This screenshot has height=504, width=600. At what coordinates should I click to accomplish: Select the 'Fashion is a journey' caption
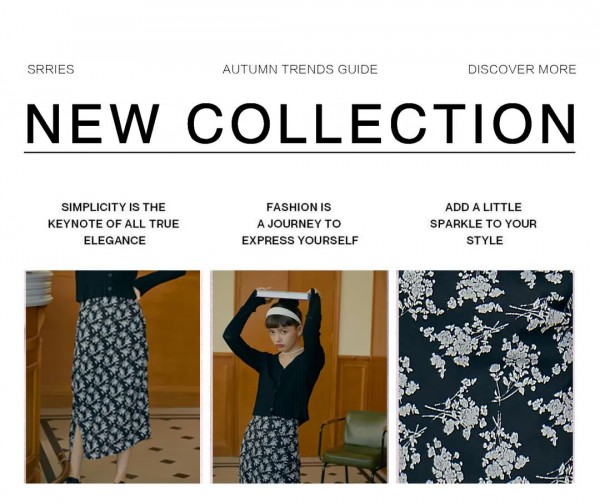[x=300, y=224]
